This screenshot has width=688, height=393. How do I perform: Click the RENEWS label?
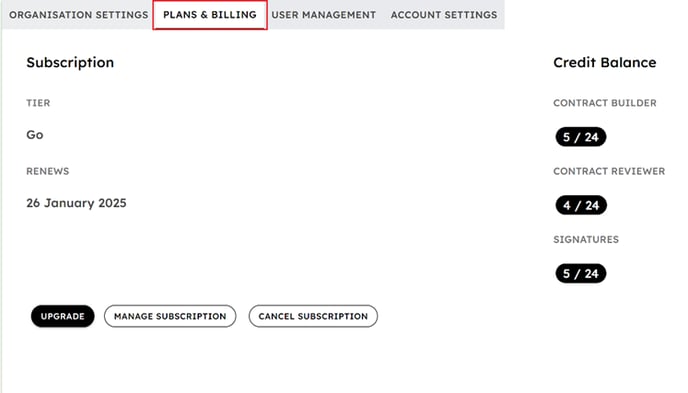pos(48,171)
